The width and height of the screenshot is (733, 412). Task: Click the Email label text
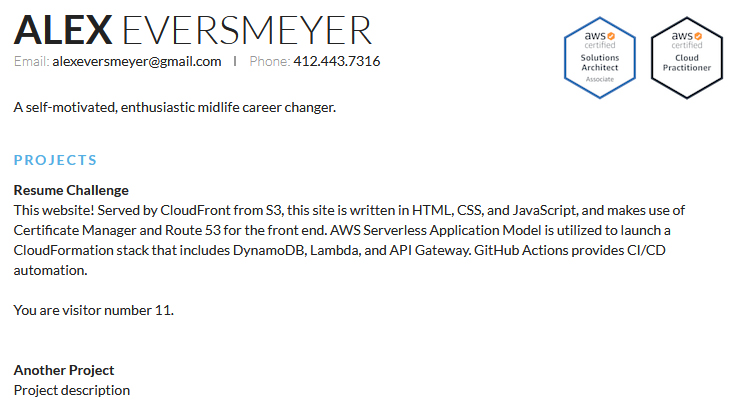(x=31, y=61)
